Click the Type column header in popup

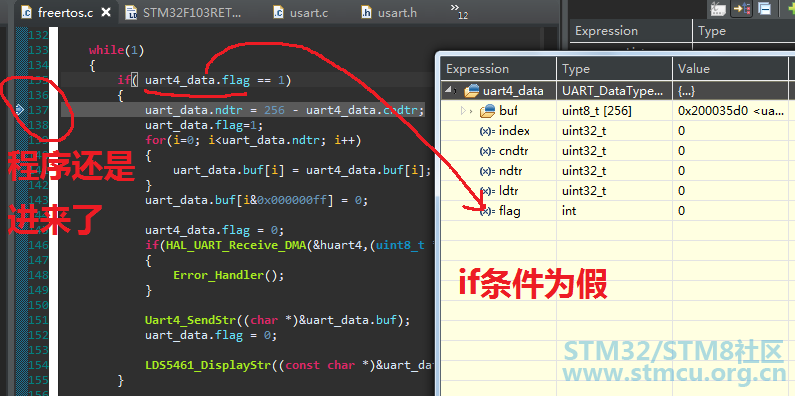615,69
